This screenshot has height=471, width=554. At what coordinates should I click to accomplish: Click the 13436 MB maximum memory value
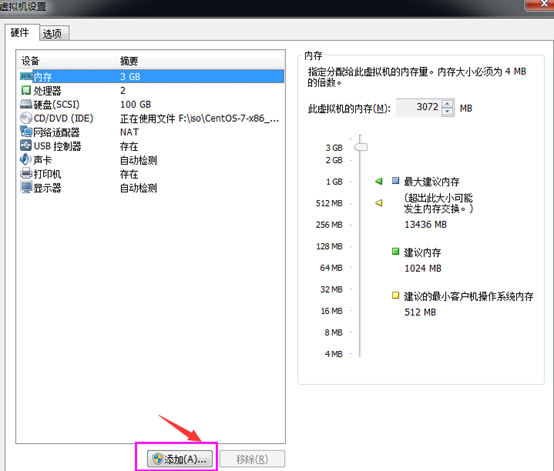click(x=426, y=224)
